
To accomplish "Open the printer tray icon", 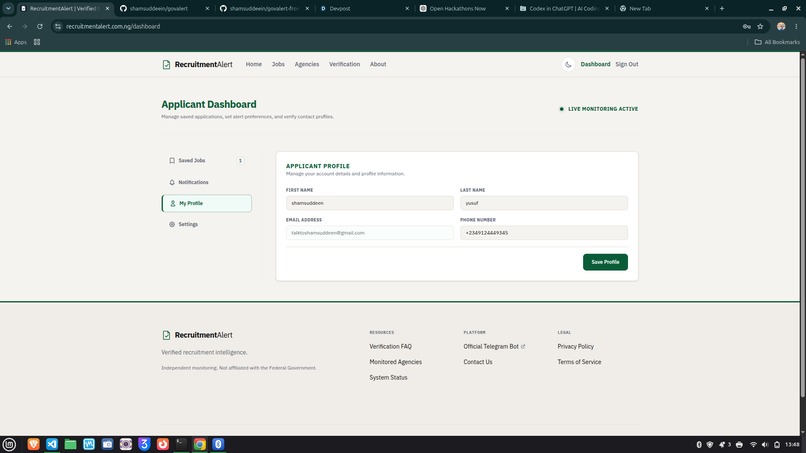I will (x=739, y=444).
